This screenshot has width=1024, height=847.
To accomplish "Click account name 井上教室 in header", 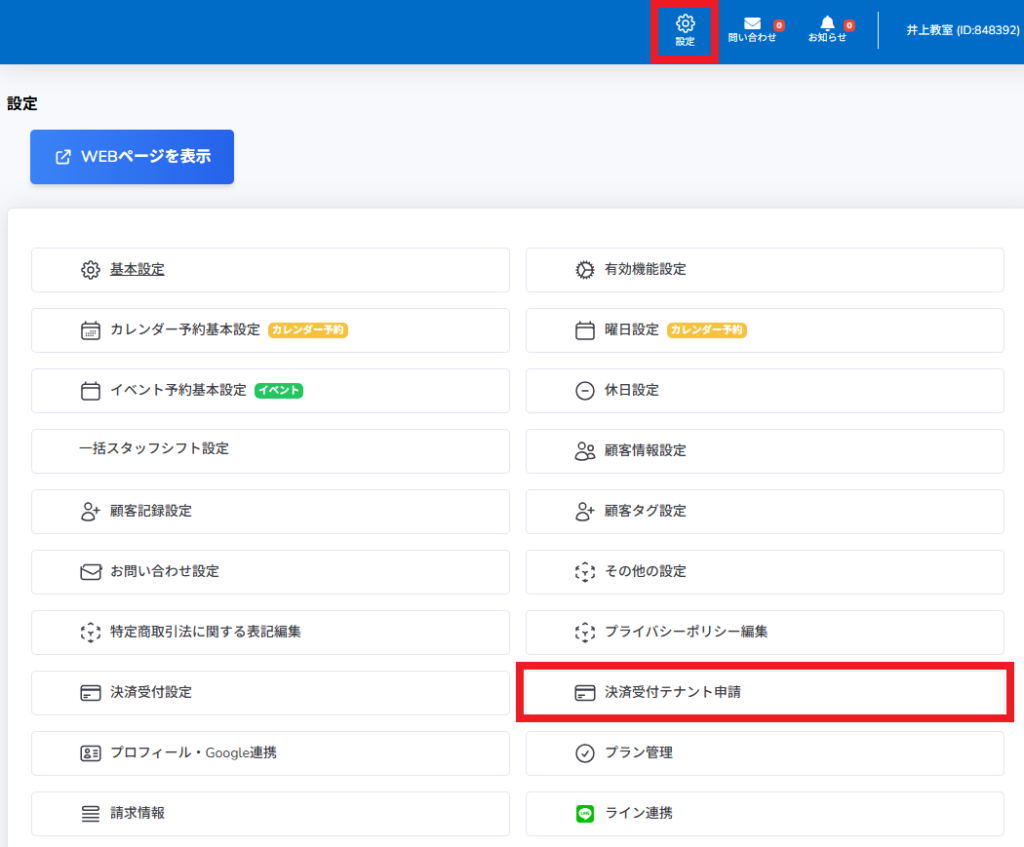I will click(962, 30).
